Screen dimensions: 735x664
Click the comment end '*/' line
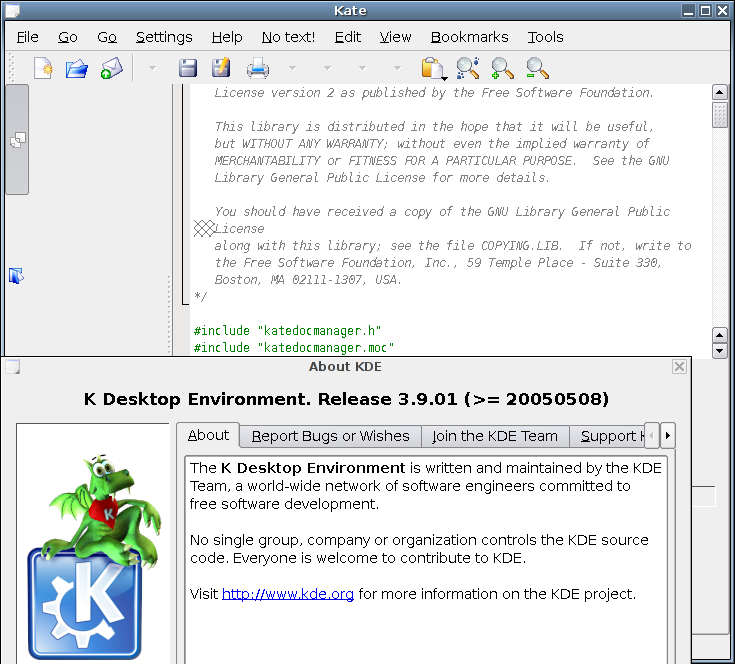[200, 297]
